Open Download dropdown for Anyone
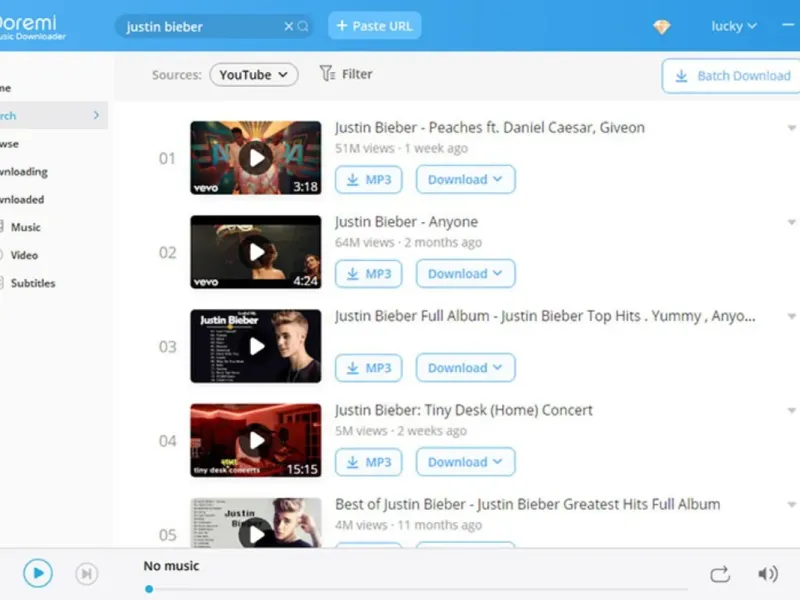800x600 pixels. point(465,274)
